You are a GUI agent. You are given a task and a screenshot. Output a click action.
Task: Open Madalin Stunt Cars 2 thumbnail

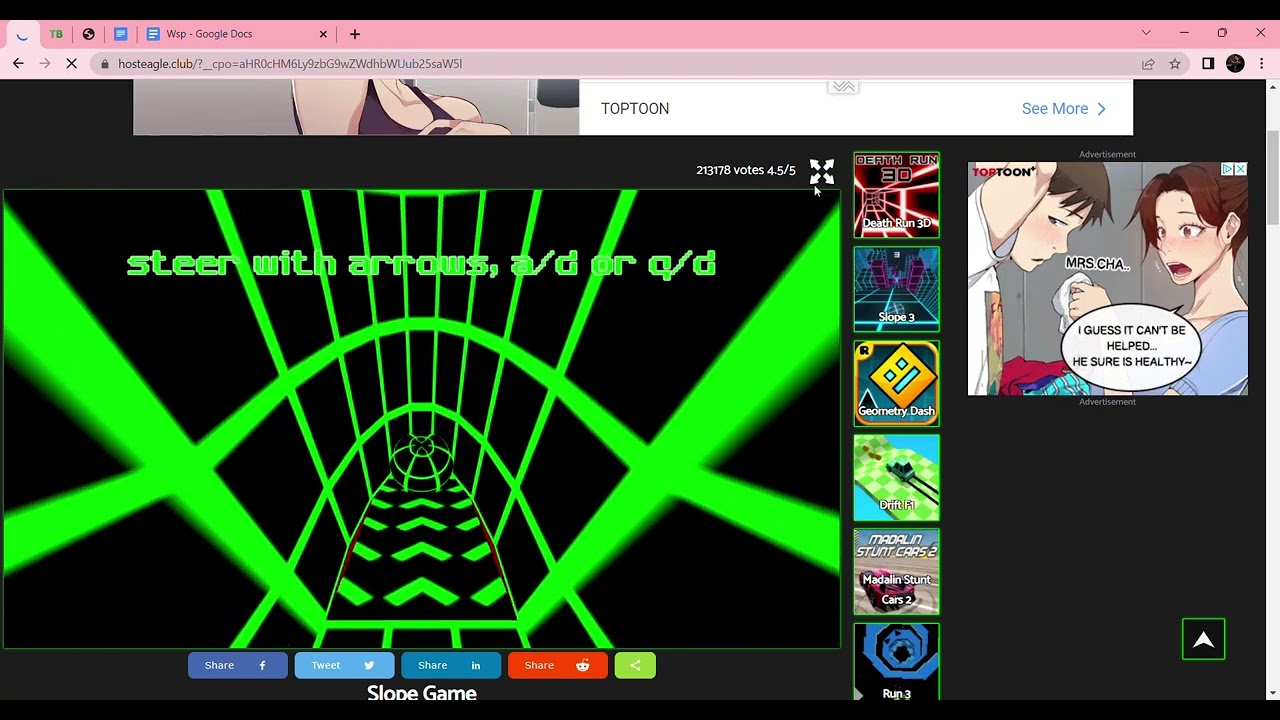(896, 571)
